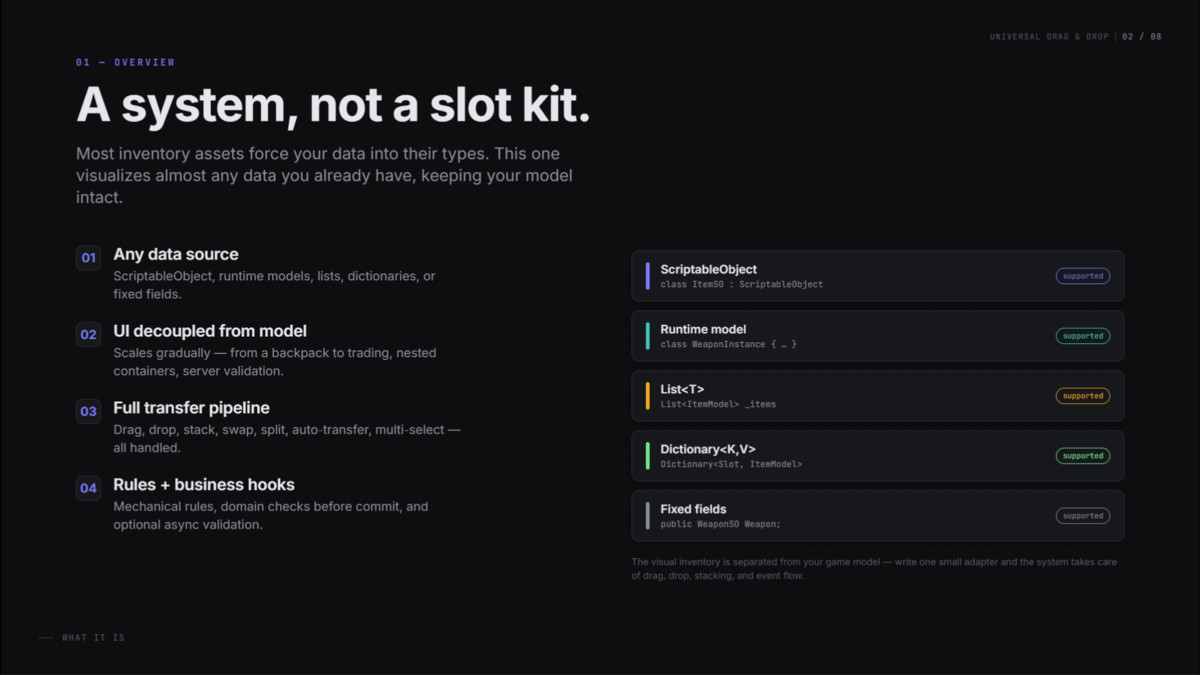Click purple color bar beside ScriptableObject

[x=648, y=276]
